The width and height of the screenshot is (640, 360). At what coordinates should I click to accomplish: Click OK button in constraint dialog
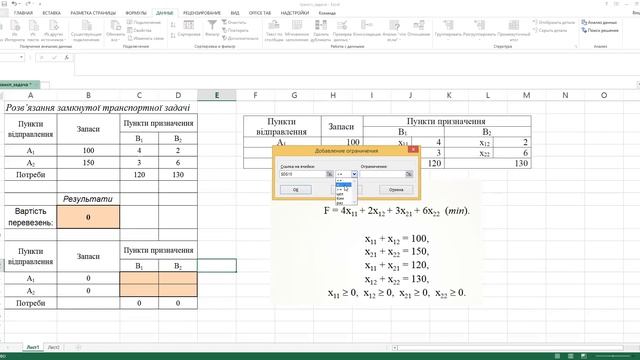coord(296,190)
